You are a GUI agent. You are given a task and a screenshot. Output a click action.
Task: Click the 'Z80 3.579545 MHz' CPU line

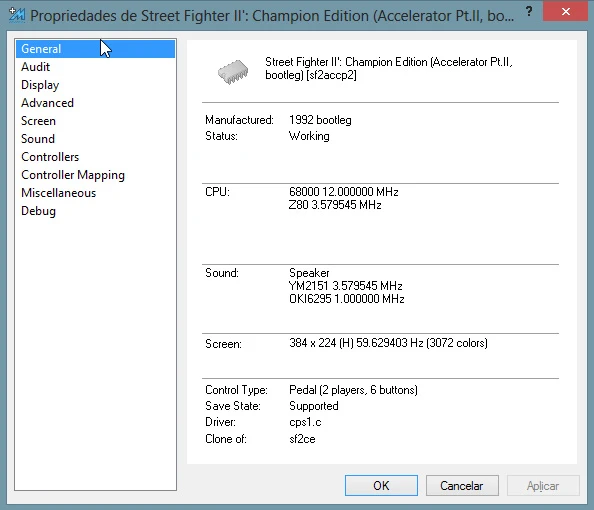point(335,205)
